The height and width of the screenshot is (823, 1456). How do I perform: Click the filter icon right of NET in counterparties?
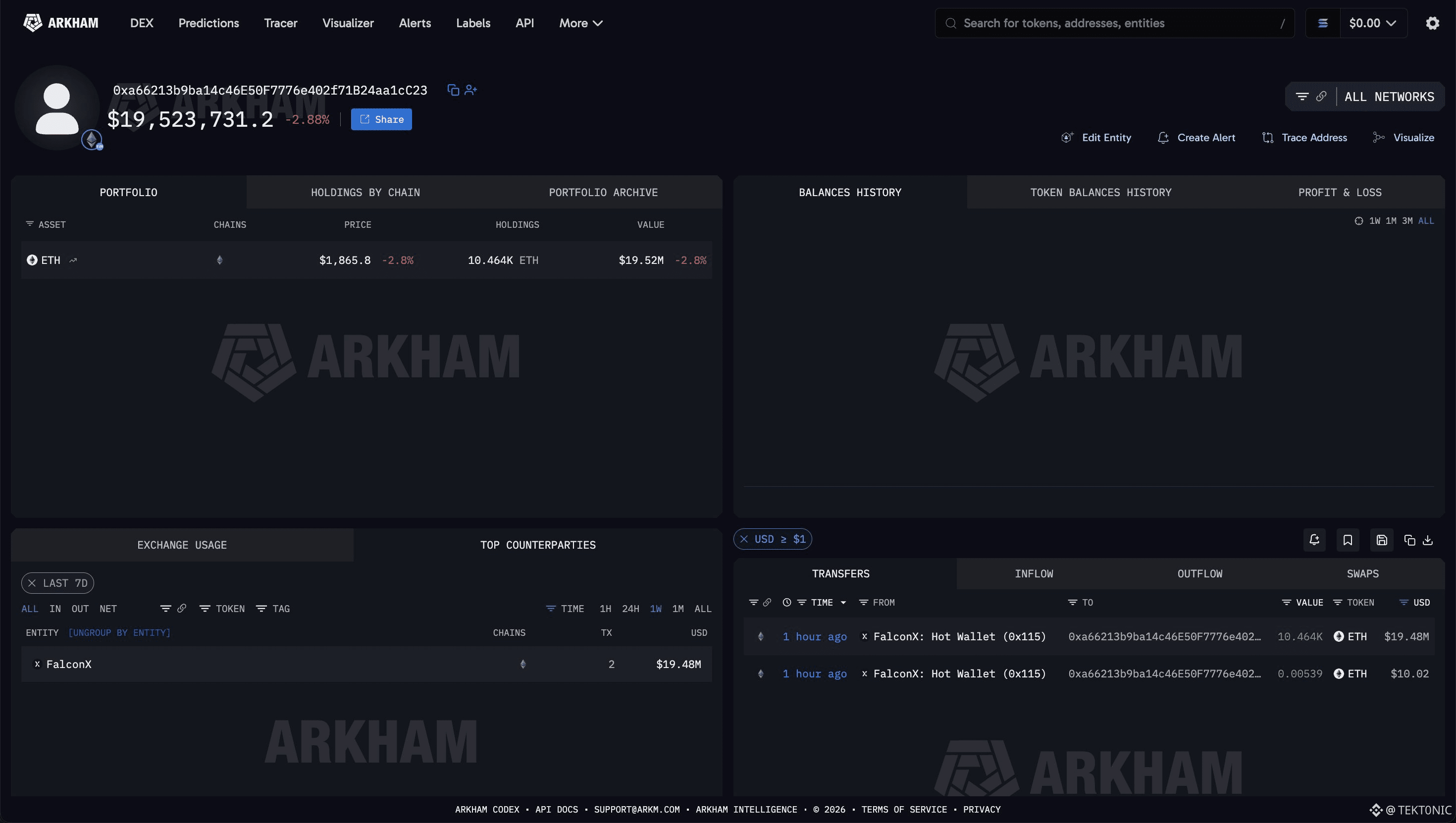click(165, 609)
